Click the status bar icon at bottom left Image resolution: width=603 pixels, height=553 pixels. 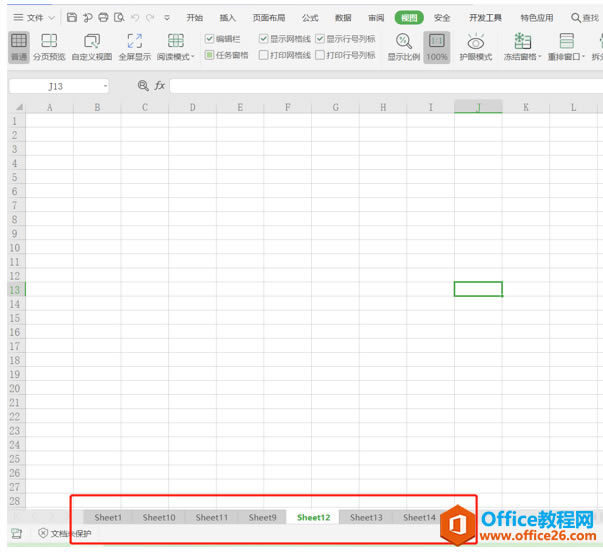[x=16, y=533]
